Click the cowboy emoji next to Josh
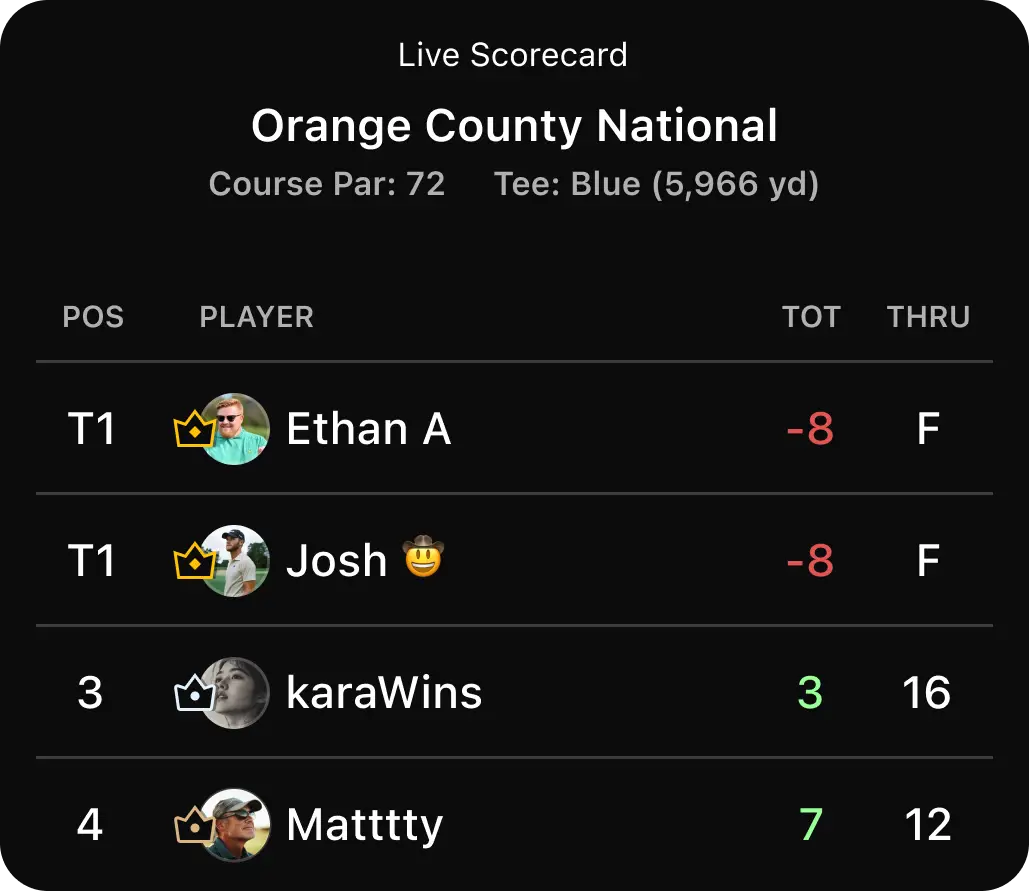 point(423,556)
